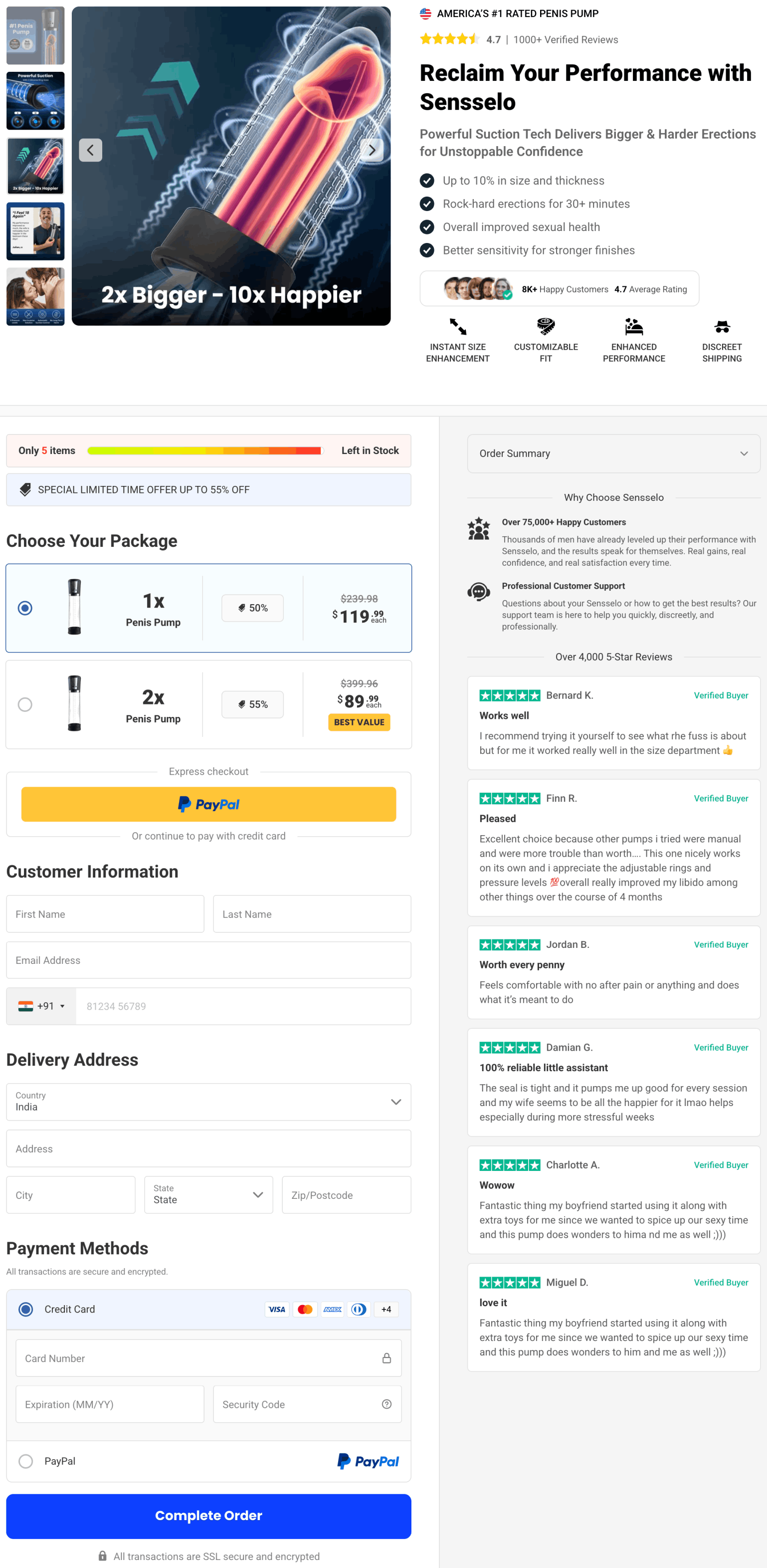Open the Country dropdown
The image size is (767, 1568).
point(208,1102)
